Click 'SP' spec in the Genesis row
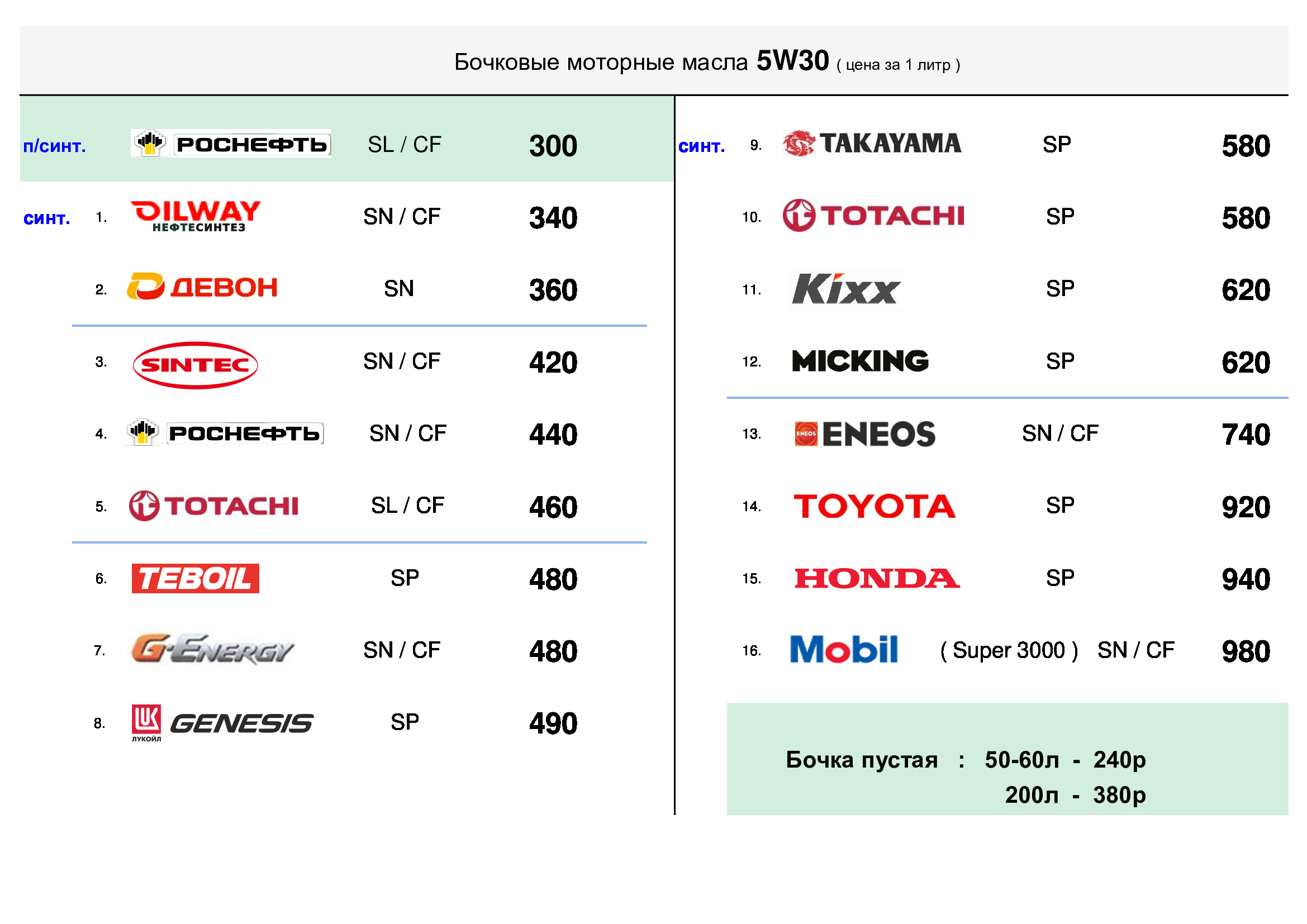This screenshot has height=924, width=1307. [x=404, y=722]
